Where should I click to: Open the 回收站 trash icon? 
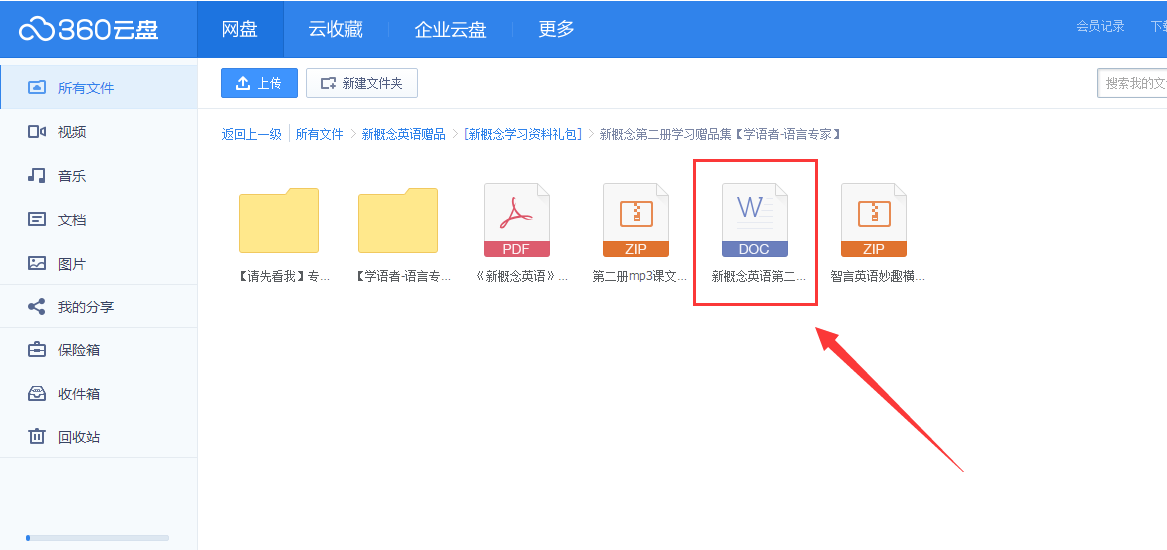pos(36,437)
